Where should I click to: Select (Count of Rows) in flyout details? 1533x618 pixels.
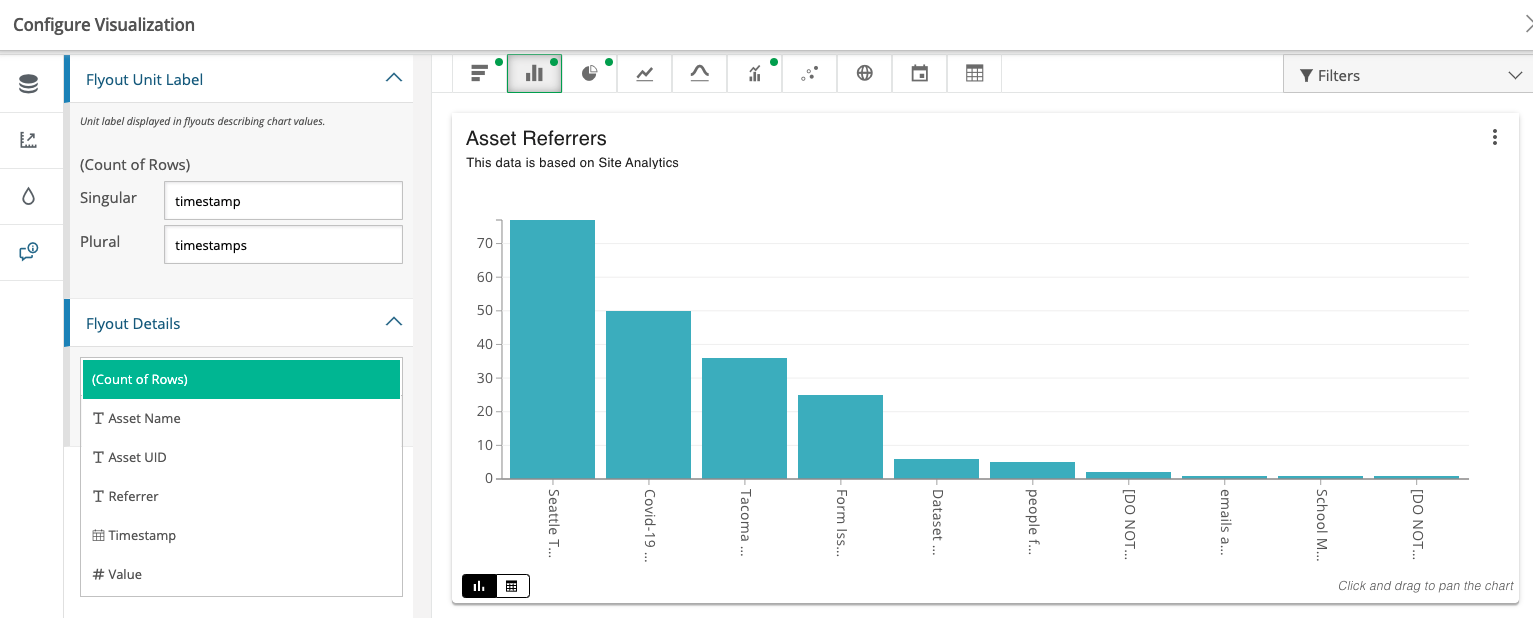(241, 379)
